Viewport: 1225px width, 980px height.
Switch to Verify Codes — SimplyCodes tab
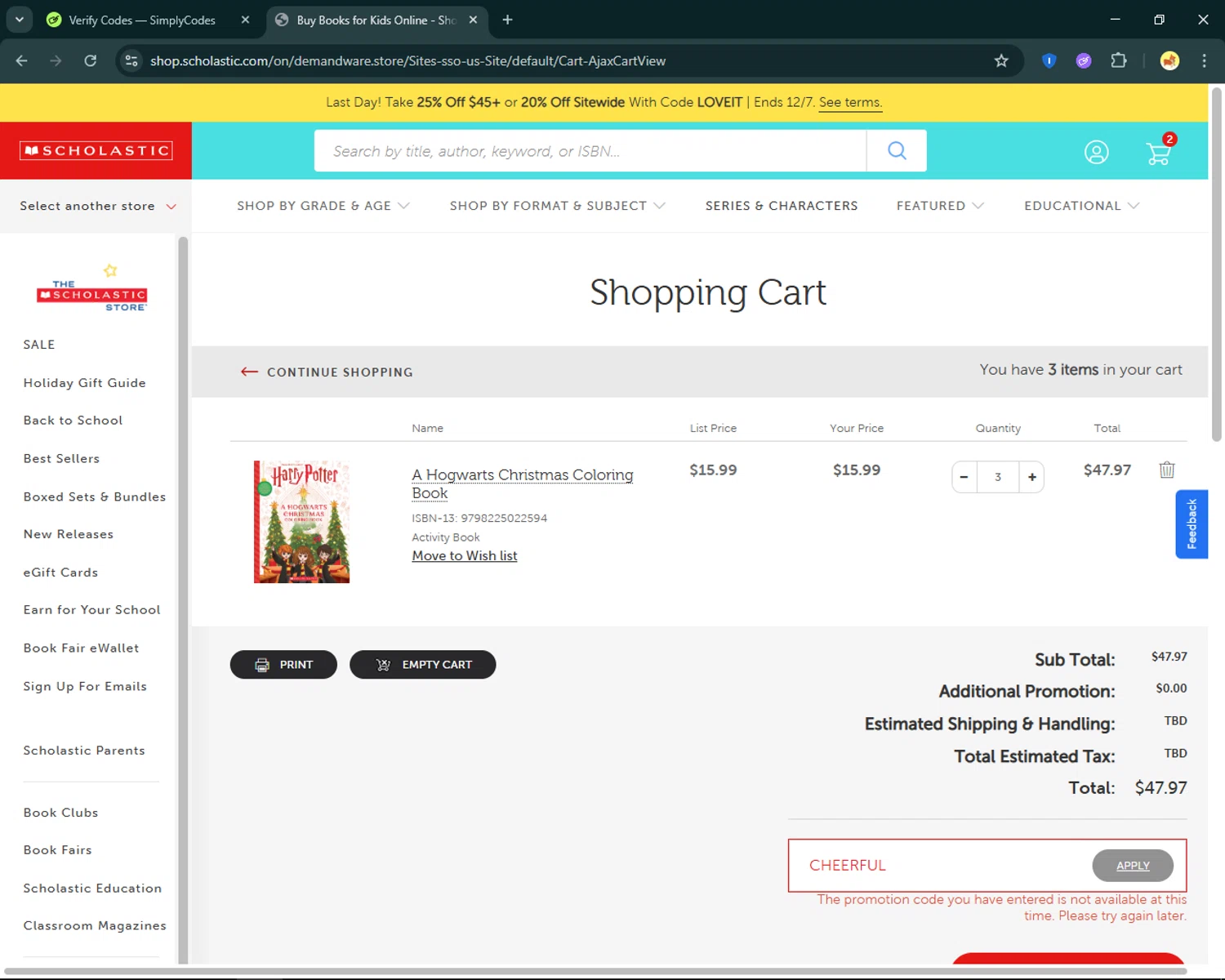(x=141, y=20)
